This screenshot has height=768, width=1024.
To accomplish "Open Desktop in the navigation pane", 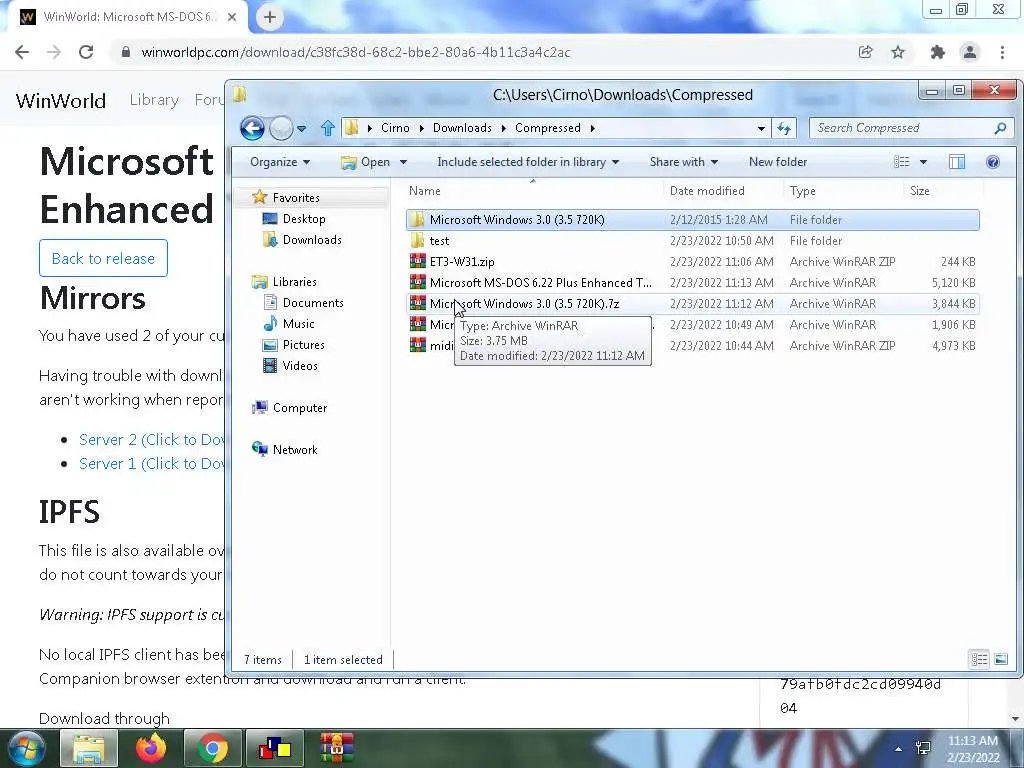I will pyautogui.click(x=304, y=219).
